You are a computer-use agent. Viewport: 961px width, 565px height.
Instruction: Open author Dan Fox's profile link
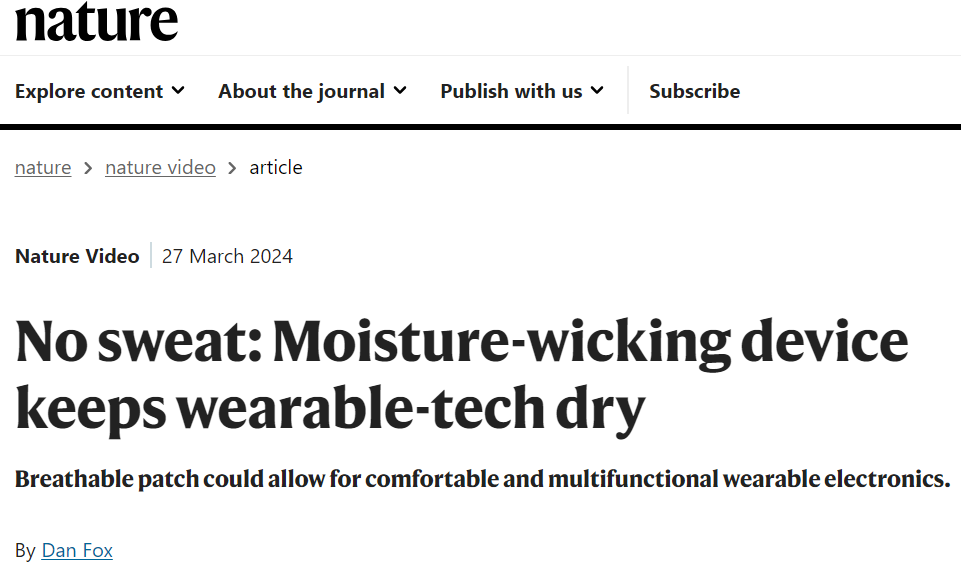pos(77,550)
